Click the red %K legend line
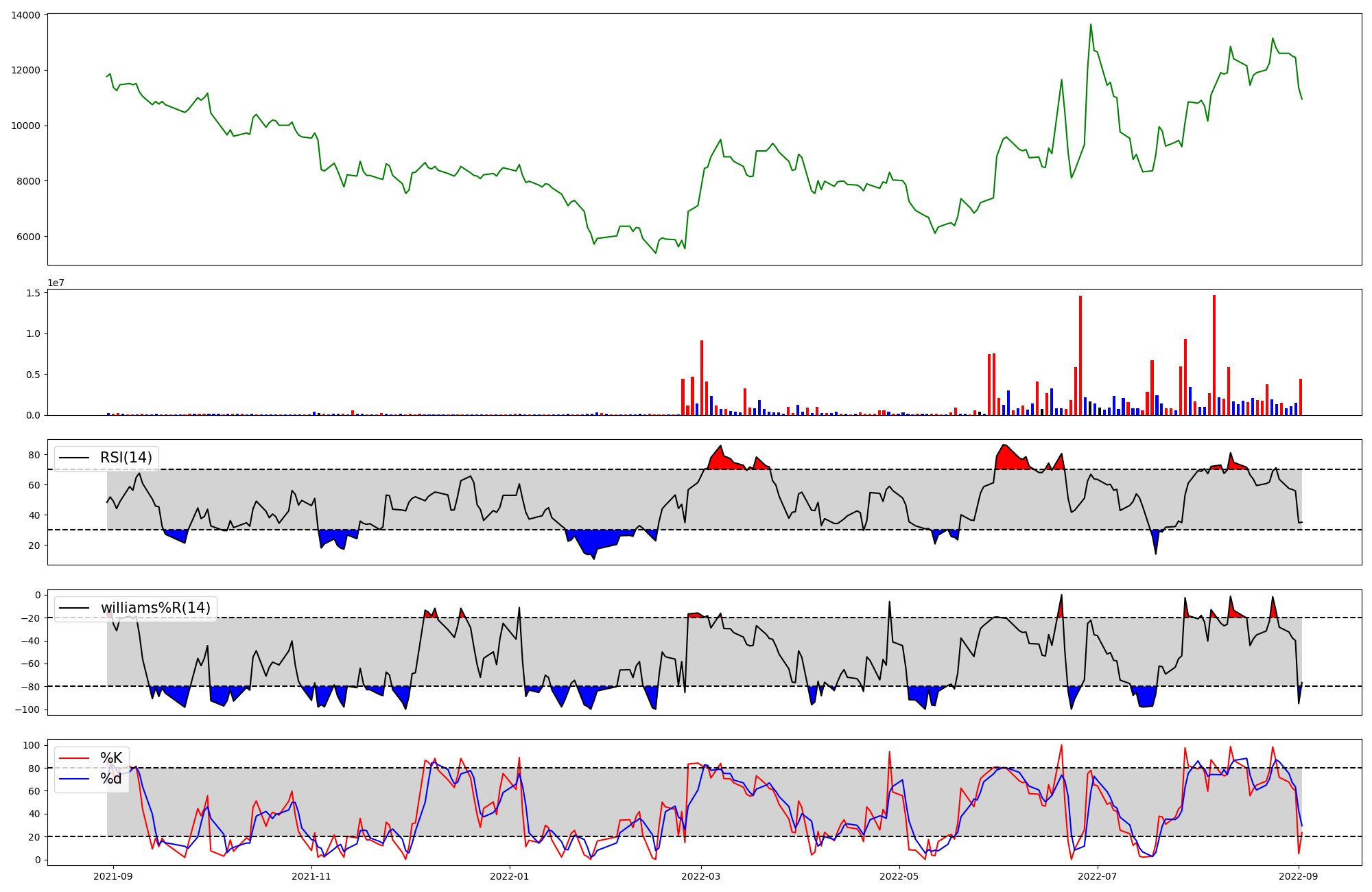Image resolution: width=1372 pixels, height=892 pixels. click(x=74, y=758)
